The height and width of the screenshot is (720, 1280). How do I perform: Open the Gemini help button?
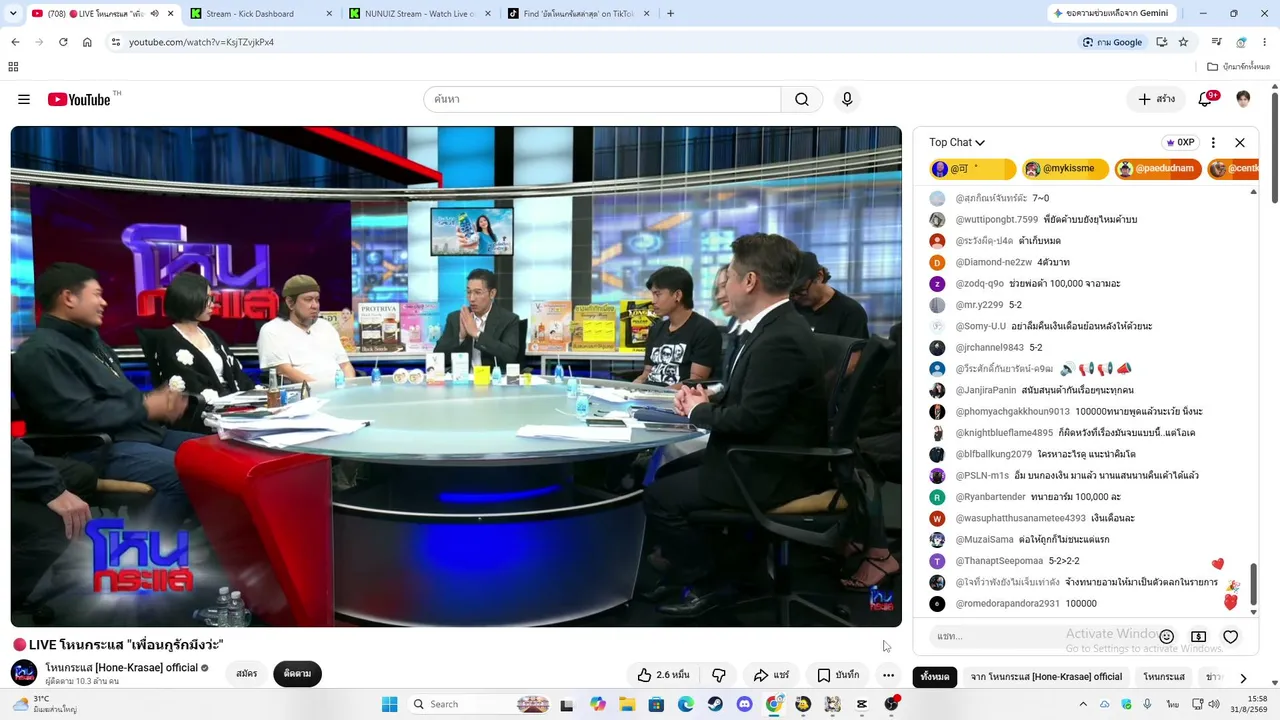point(1111,14)
